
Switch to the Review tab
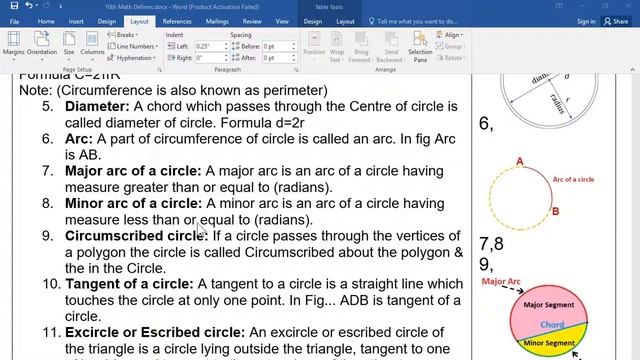(252, 21)
